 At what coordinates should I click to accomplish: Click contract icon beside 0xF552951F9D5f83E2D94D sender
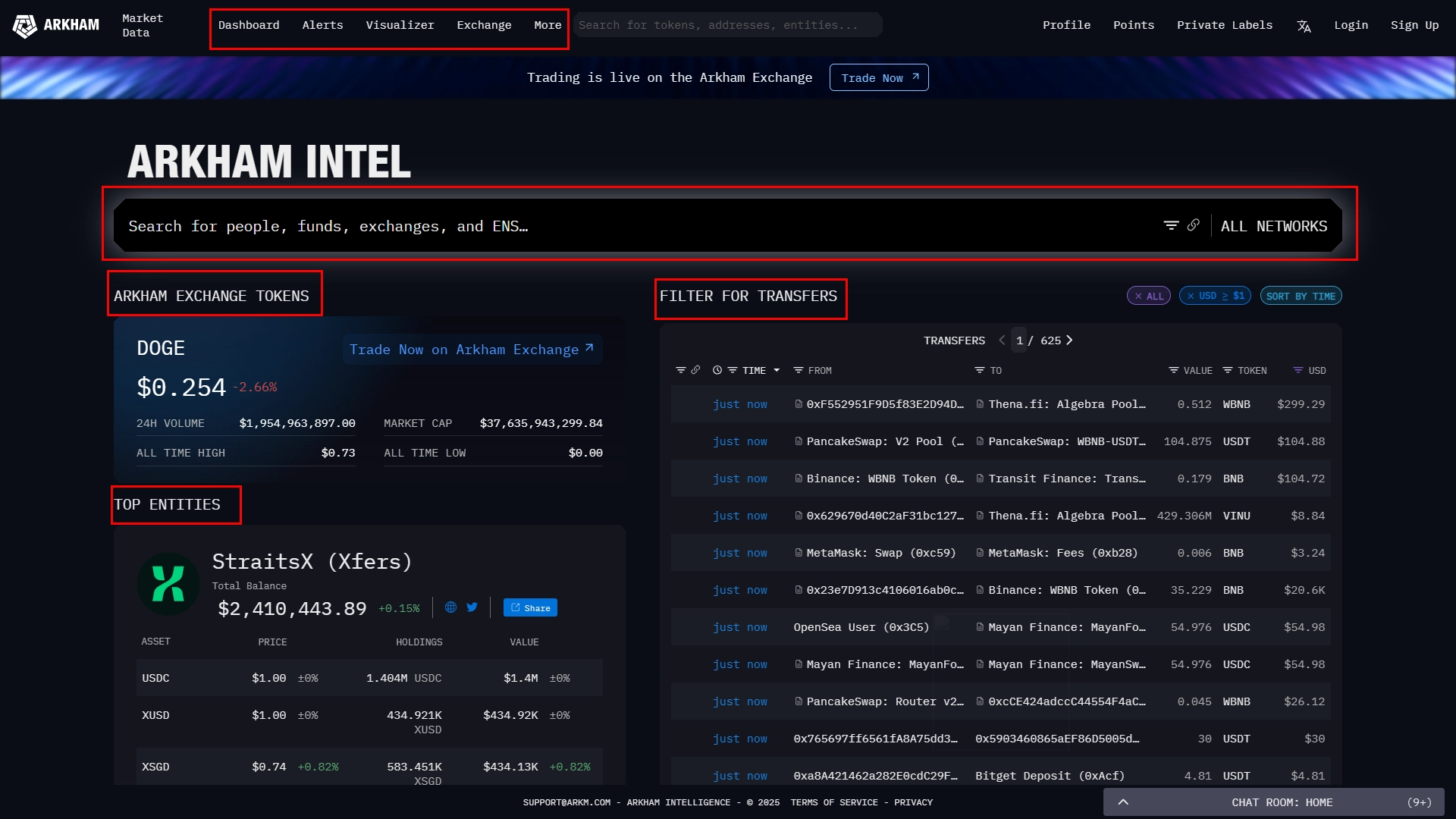click(x=799, y=404)
